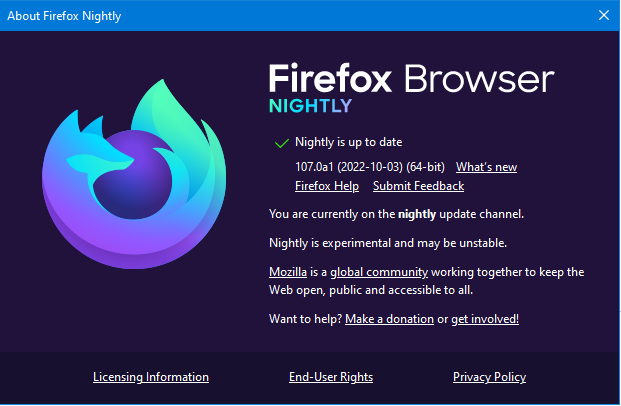Click the Make a donation link
The image size is (621, 406).
(x=390, y=319)
